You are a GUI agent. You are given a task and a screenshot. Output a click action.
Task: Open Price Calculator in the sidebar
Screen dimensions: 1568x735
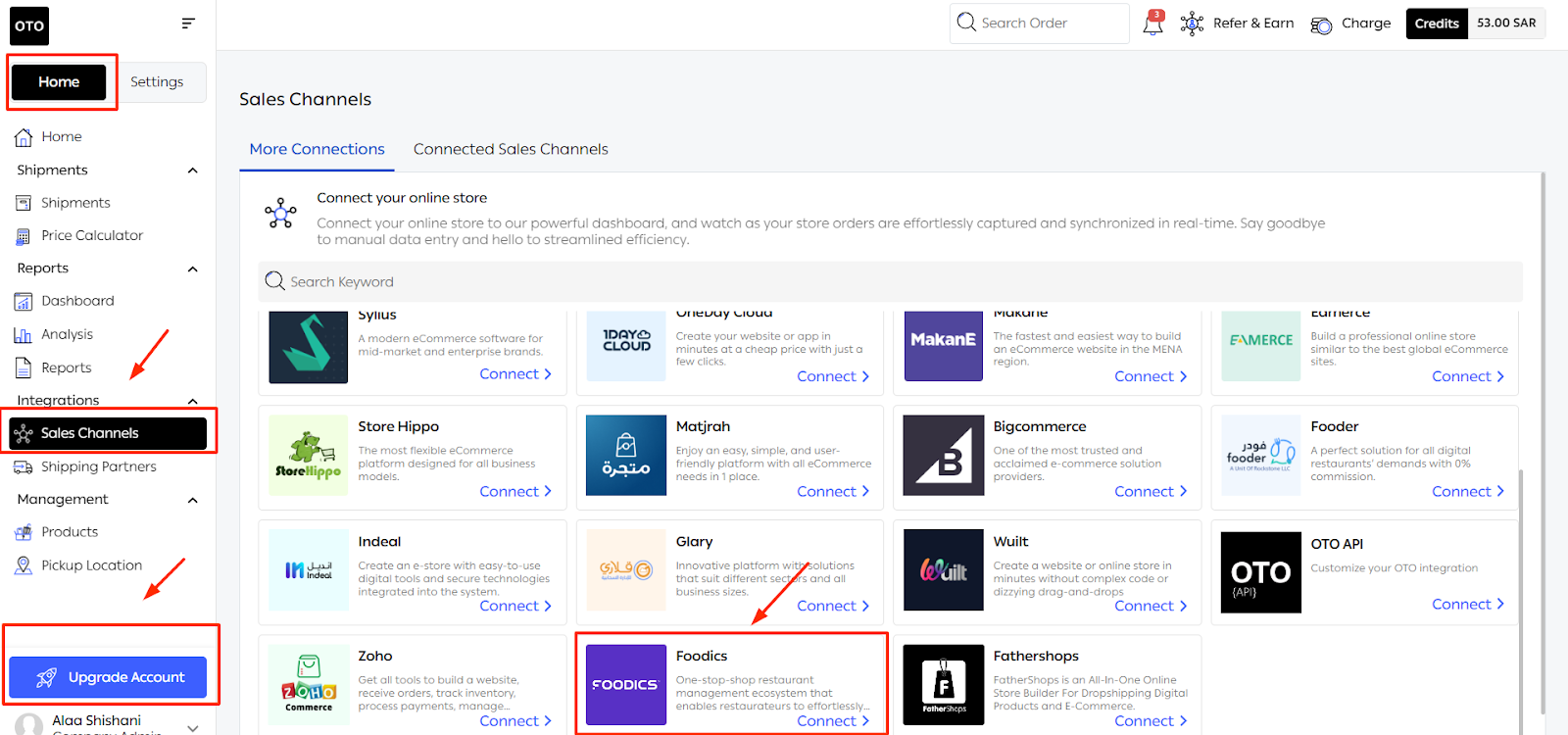(92, 236)
